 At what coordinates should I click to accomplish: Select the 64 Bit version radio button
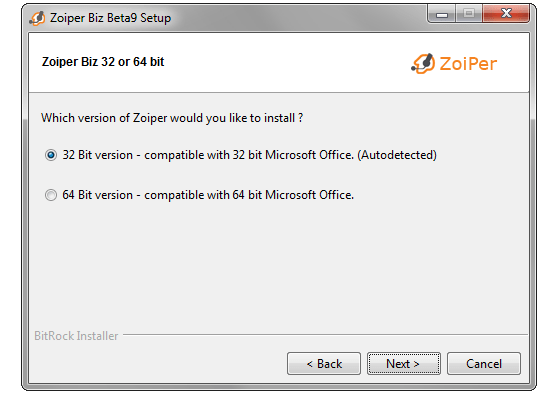pyautogui.click(x=51, y=195)
